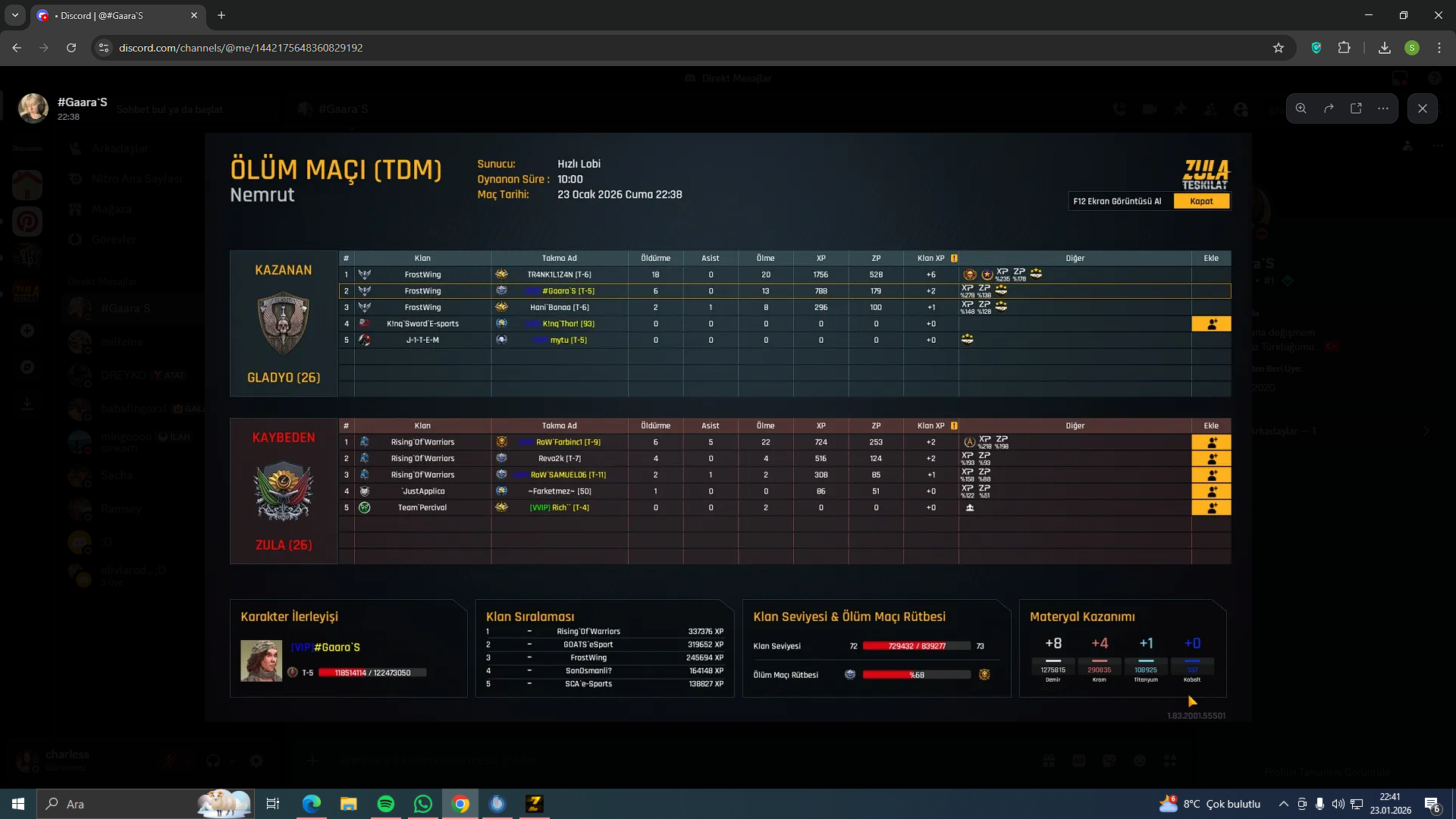
Task: Add K!ng'Thor! as friend via Ekle icon
Action: click(x=1211, y=324)
